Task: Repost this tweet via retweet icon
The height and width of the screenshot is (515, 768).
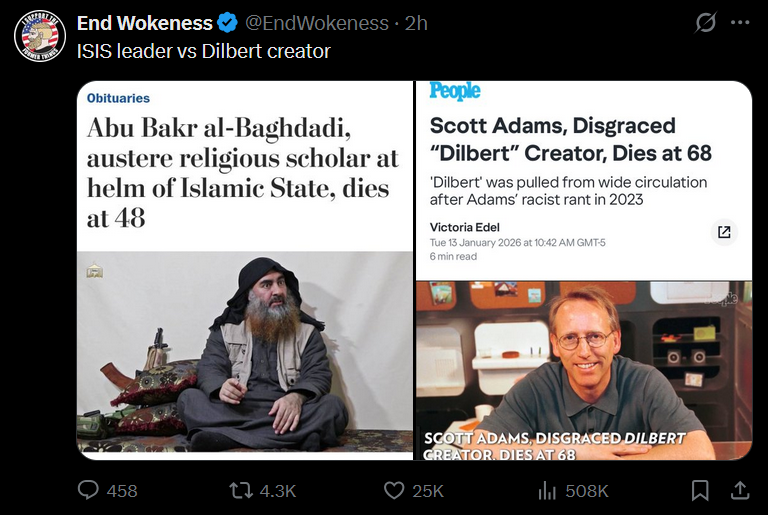Action: (x=241, y=490)
